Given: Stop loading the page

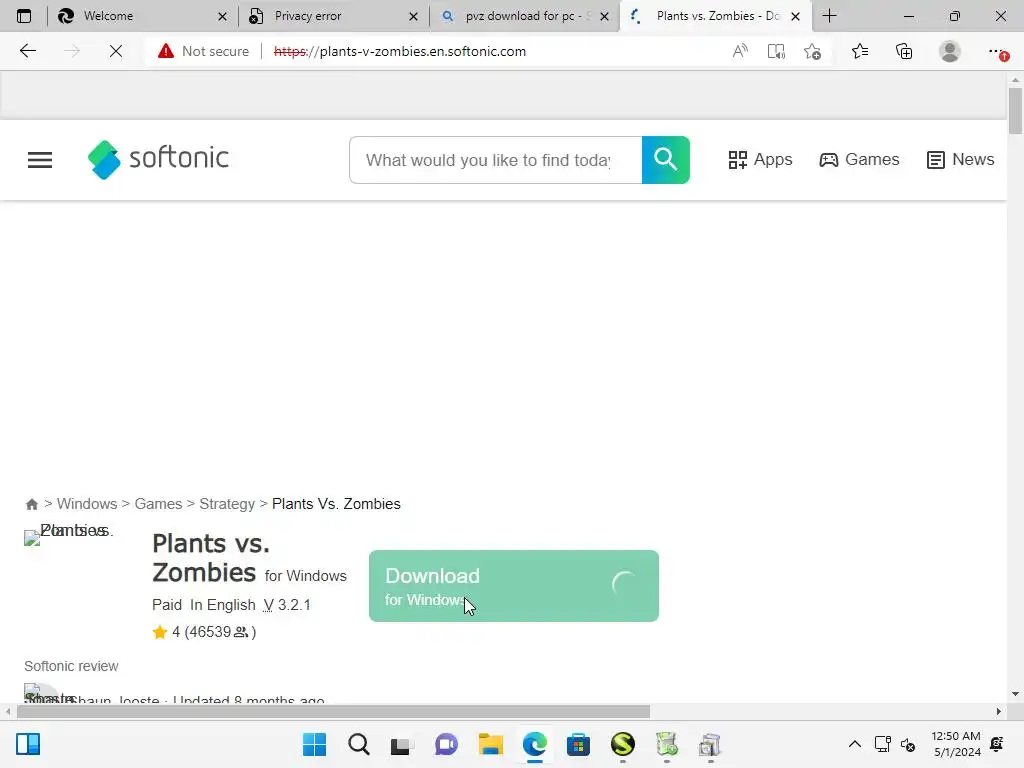Looking at the screenshot, I should point(116,51).
